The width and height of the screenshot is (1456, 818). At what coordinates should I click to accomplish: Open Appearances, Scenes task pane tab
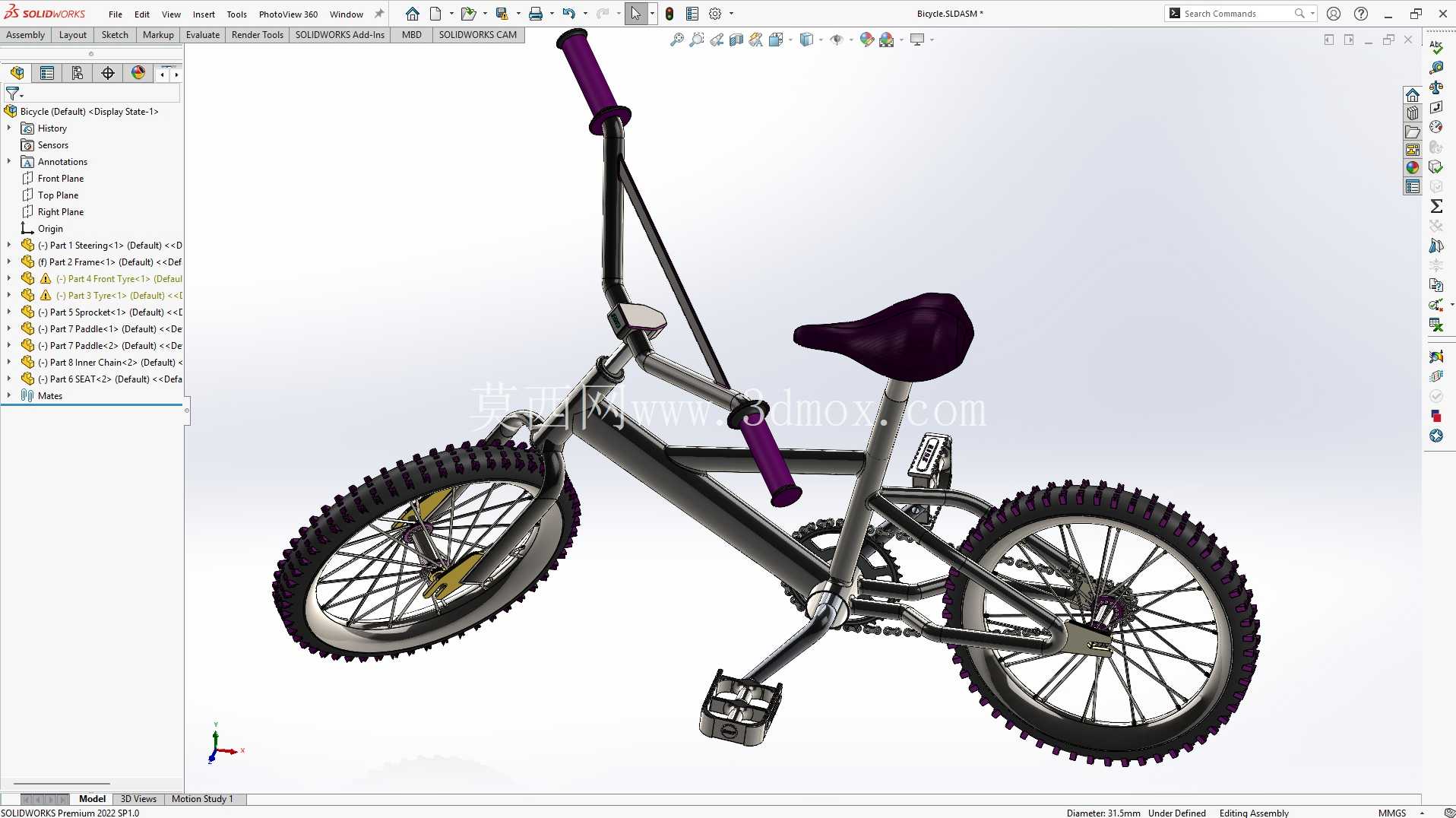pos(1413,168)
